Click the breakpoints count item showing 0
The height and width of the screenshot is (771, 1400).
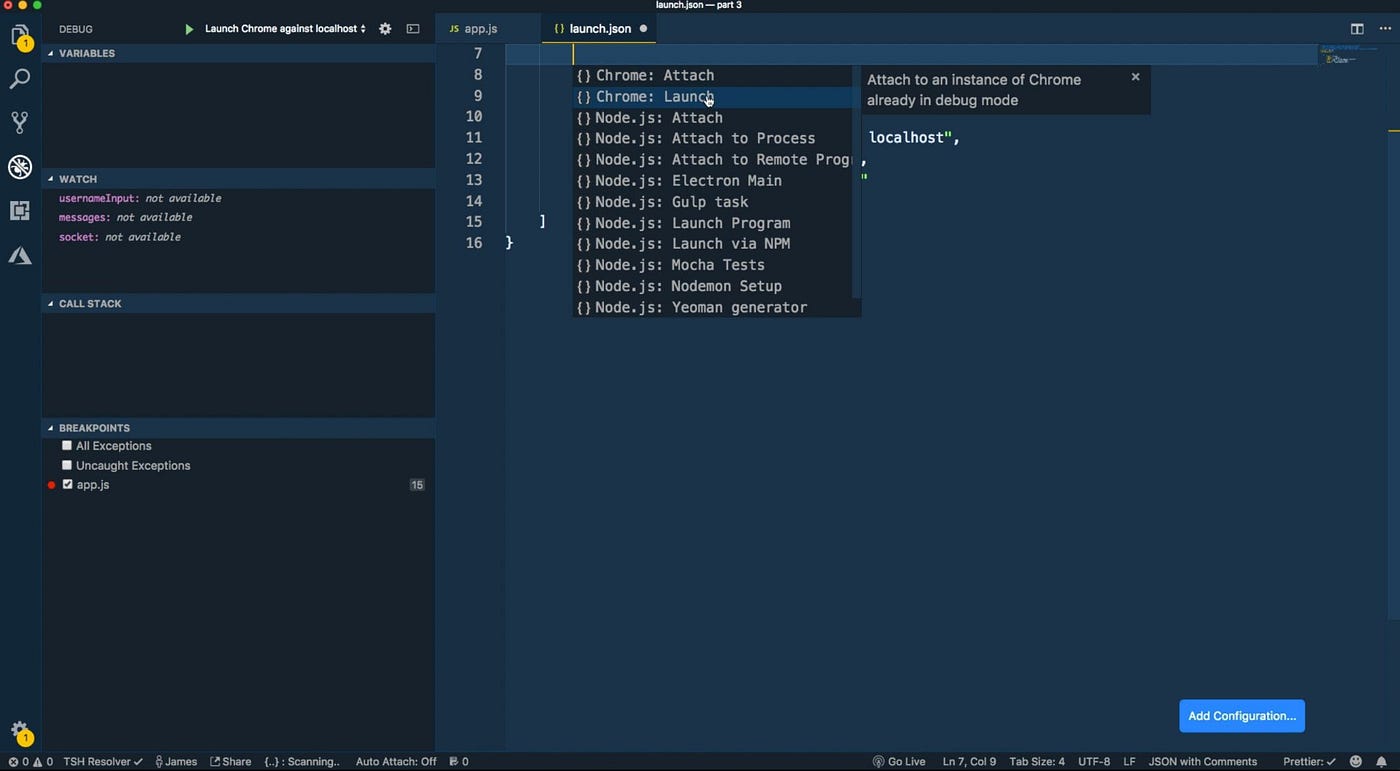point(459,762)
